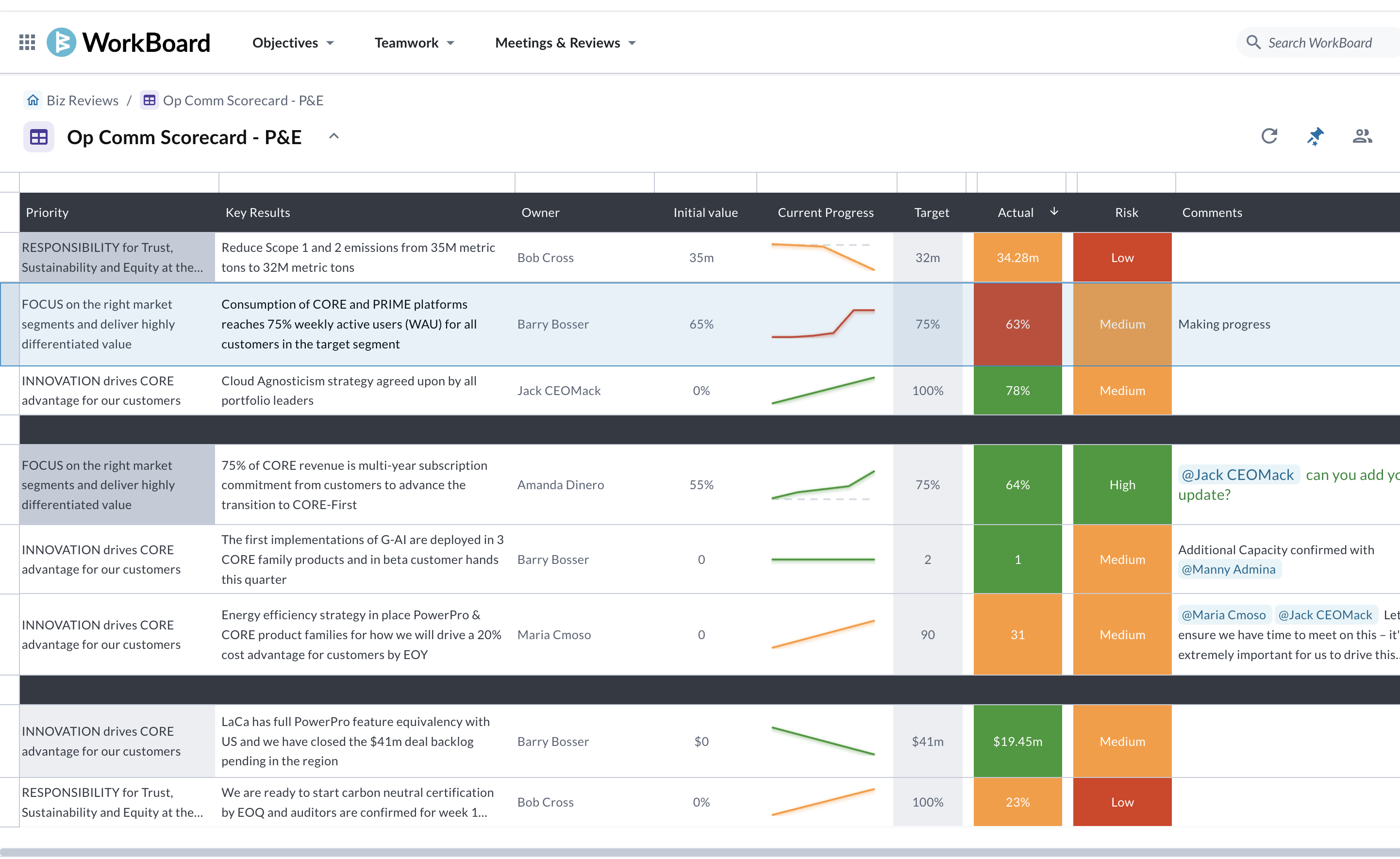
Task: Click the horizontal scrollbar at bottom
Action: [700, 852]
